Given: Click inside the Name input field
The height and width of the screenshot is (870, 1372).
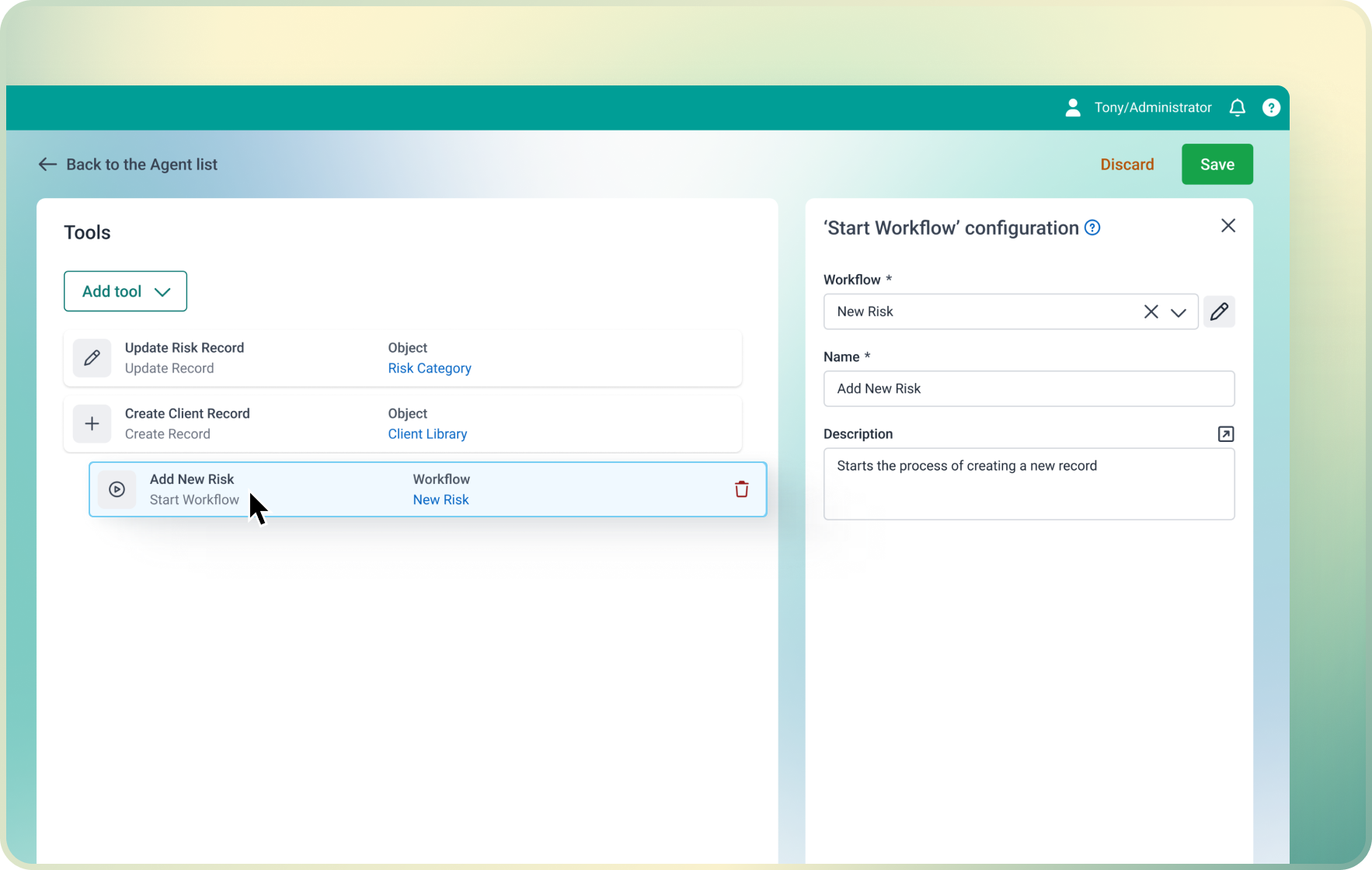Looking at the screenshot, I should pos(1029,388).
